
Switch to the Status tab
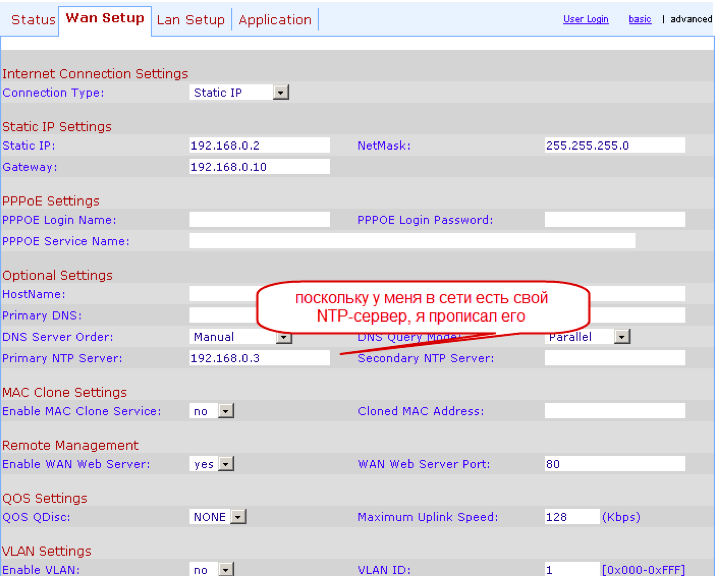click(33, 20)
